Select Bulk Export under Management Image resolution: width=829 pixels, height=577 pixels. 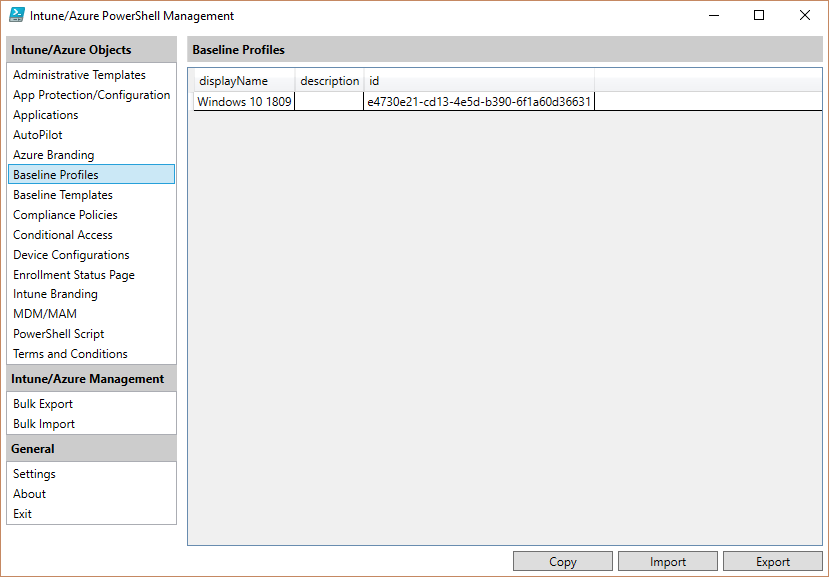click(x=43, y=404)
